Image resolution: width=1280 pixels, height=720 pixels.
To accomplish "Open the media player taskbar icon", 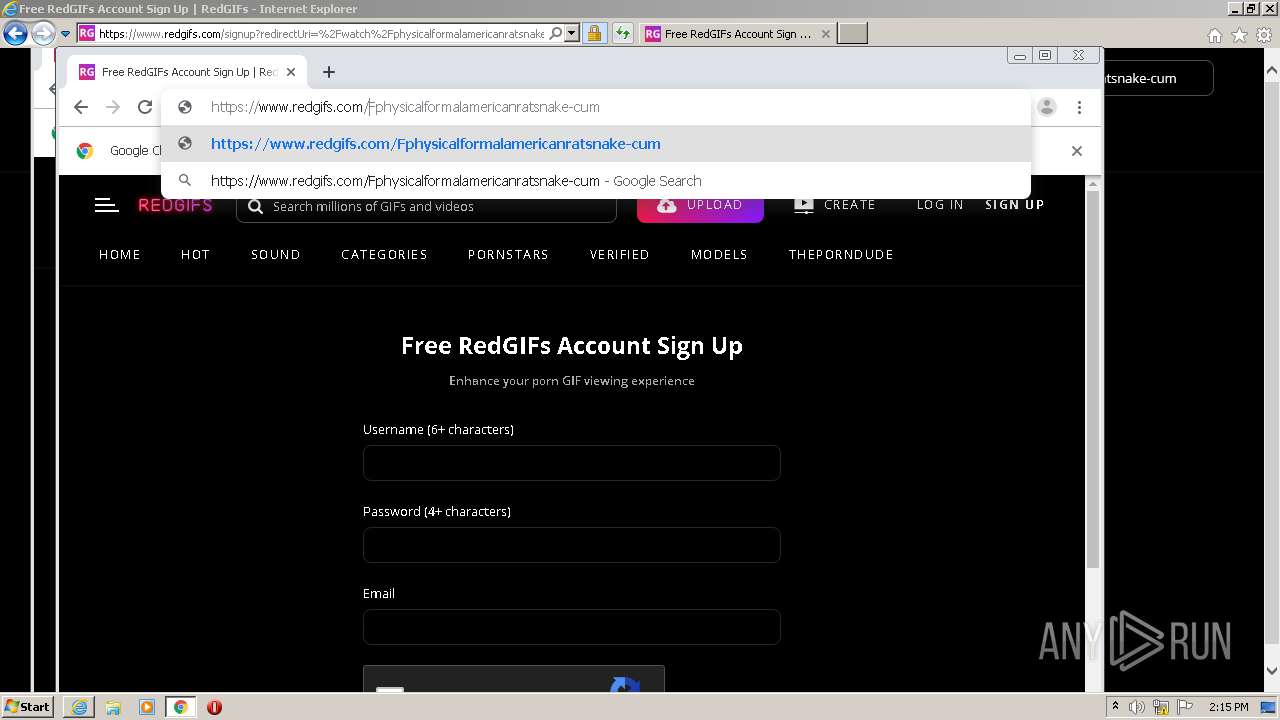I will pos(147,707).
